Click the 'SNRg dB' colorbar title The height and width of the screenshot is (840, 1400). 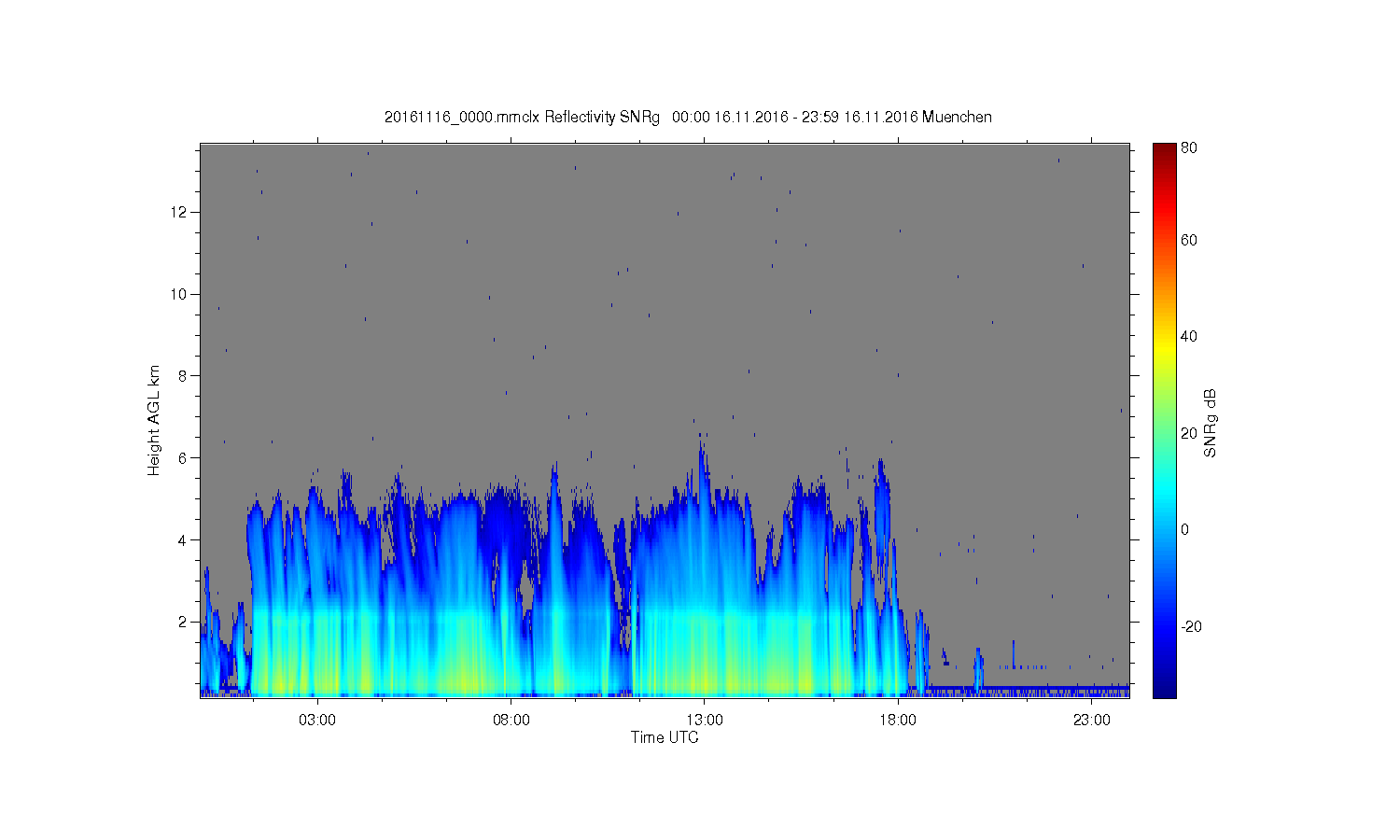tap(1210, 423)
